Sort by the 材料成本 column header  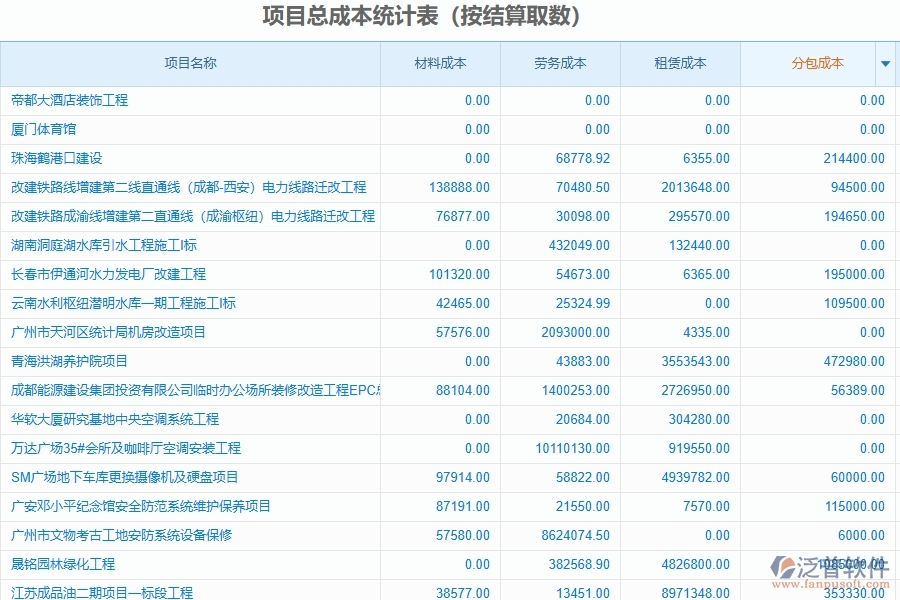point(438,63)
